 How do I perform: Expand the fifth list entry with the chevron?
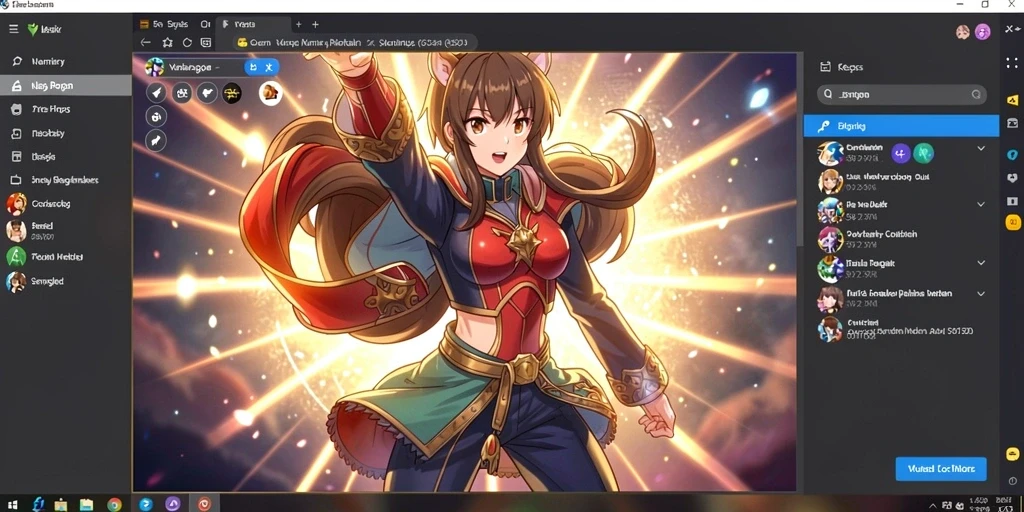pos(981,263)
